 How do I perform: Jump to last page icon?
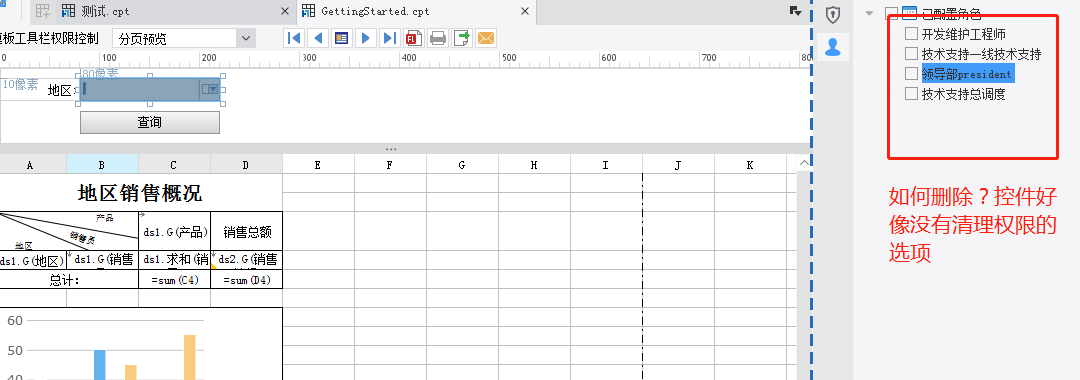tap(390, 38)
